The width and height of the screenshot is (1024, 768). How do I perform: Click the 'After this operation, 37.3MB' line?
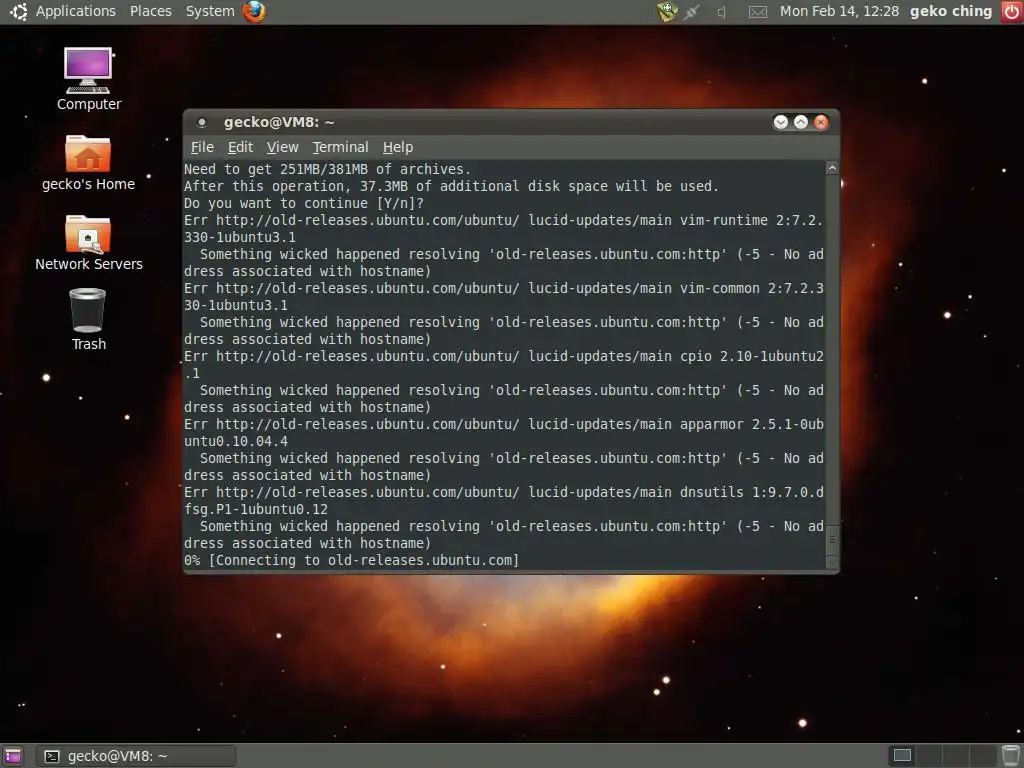(x=451, y=186)
